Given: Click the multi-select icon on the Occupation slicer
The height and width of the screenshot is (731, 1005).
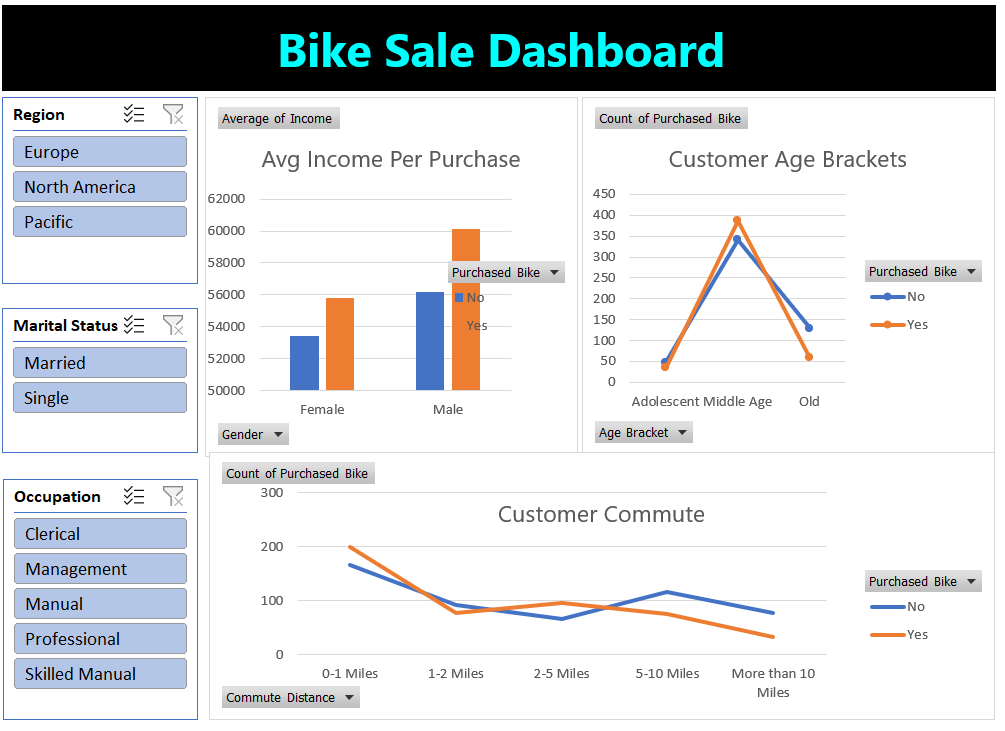Looking at the screenshot, I should [134, 496].
